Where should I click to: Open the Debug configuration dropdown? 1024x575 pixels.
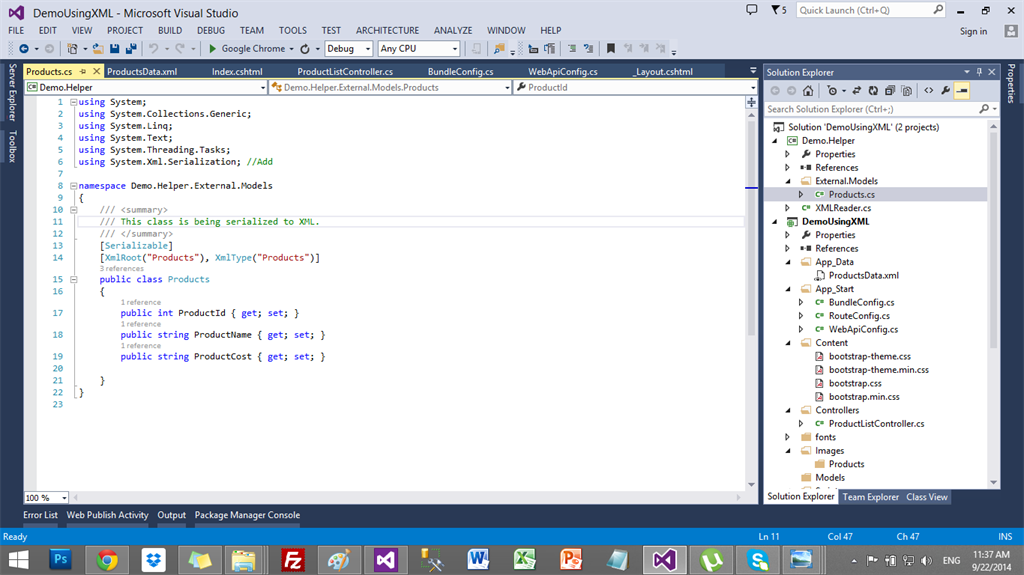[x=367, y=48]
